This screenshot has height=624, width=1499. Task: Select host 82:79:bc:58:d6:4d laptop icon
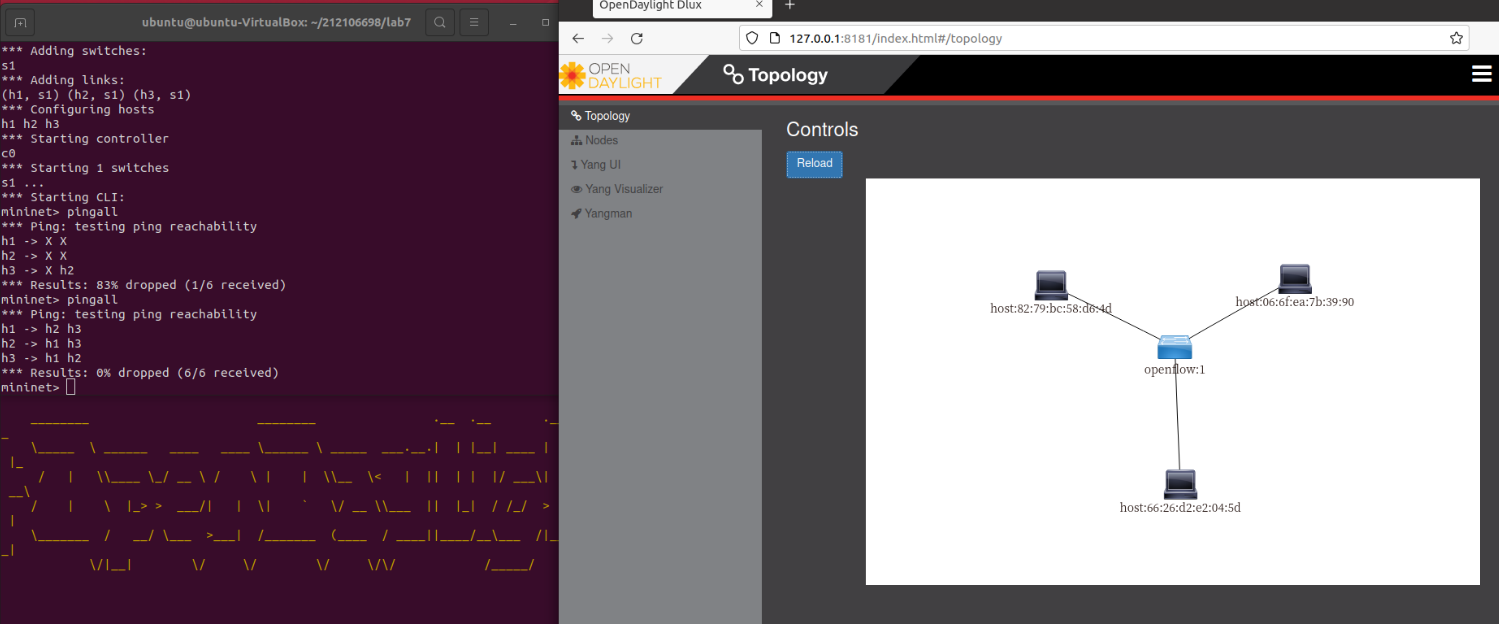1051,285
